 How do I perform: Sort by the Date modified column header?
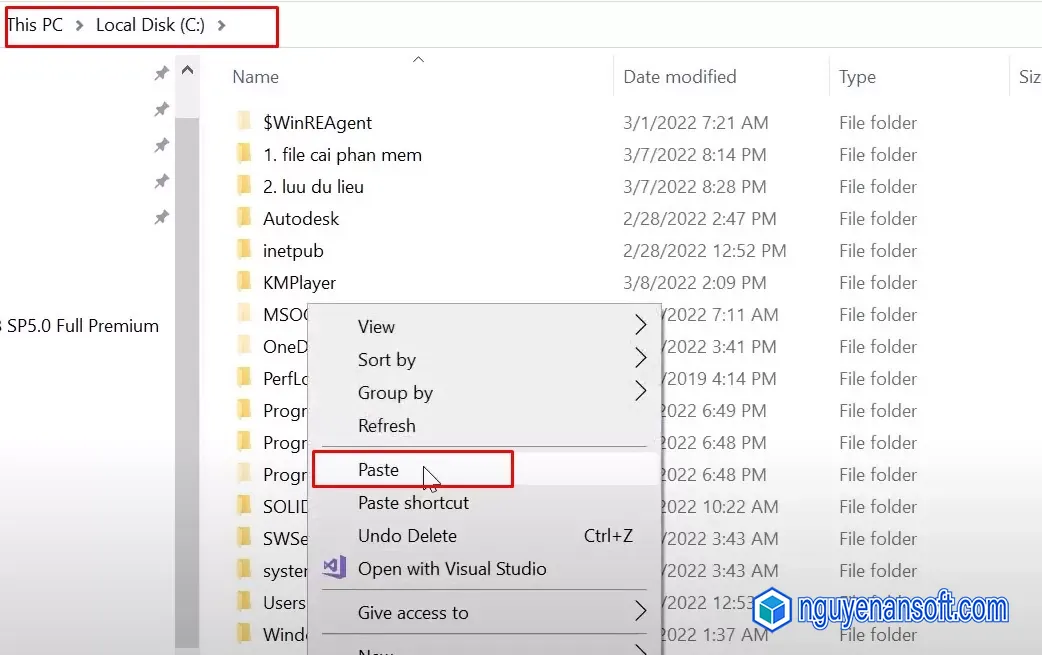pos(679,77)
